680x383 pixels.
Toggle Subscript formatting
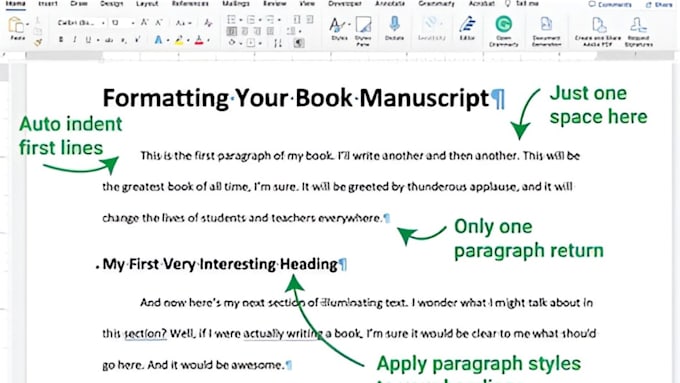tap(124, 40)
